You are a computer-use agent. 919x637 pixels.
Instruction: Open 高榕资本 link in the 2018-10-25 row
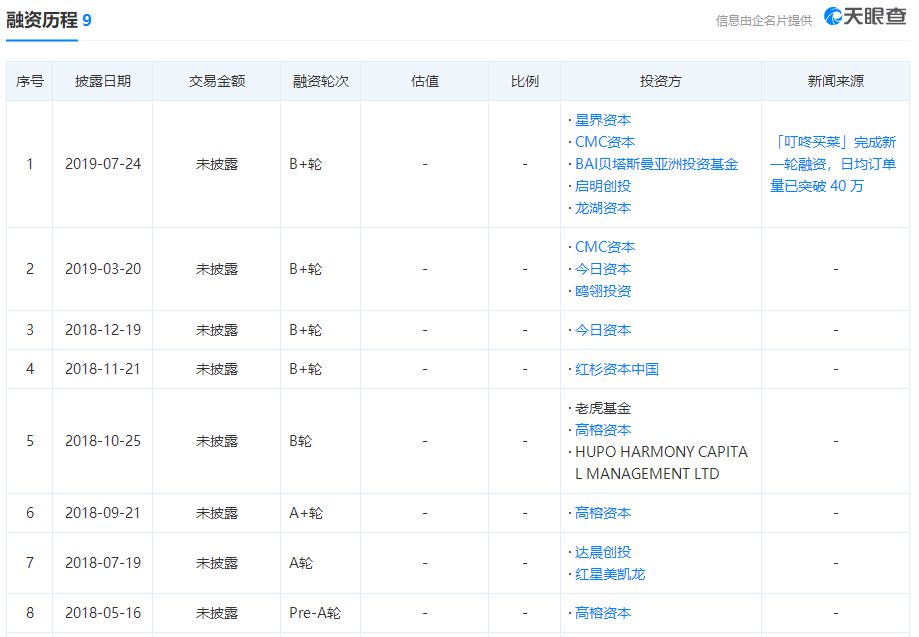pyautogui.click(x=603, y=430)
